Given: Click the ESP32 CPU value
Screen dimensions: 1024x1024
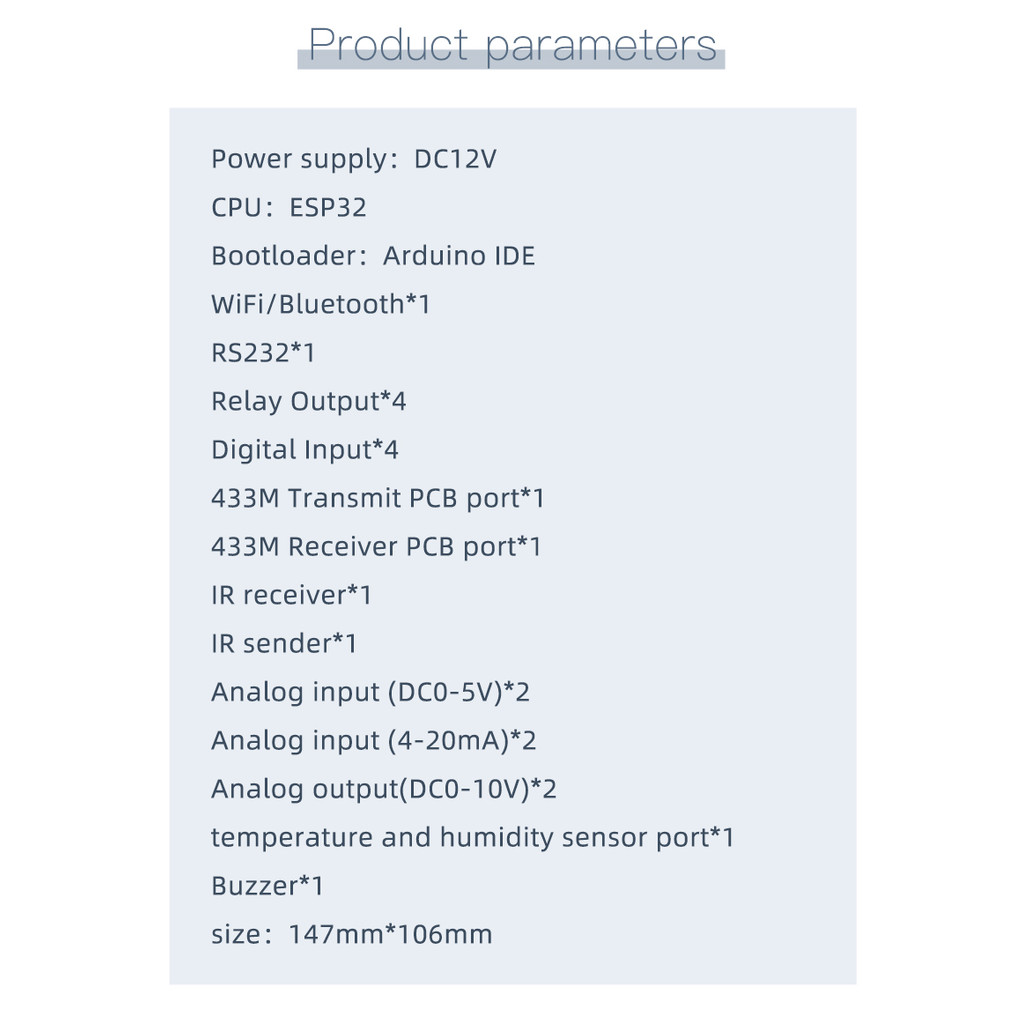Looking at the screenshot, I should [x=328, y=208].
